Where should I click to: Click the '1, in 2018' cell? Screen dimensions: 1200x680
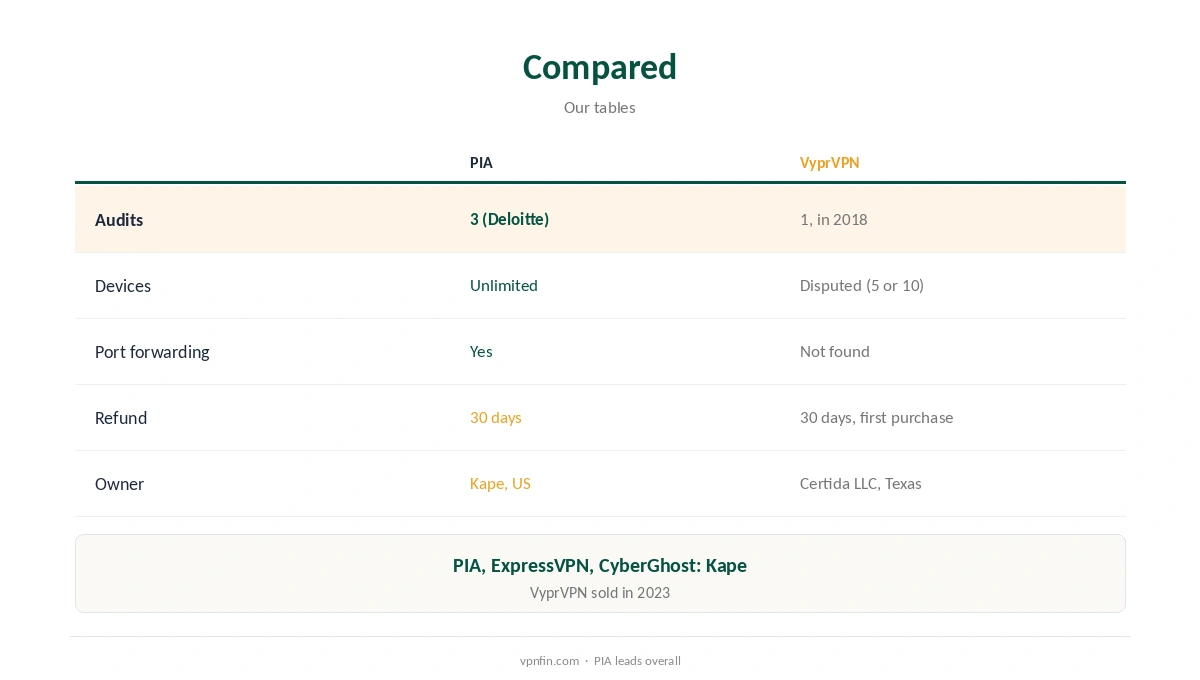pos(833,219)
